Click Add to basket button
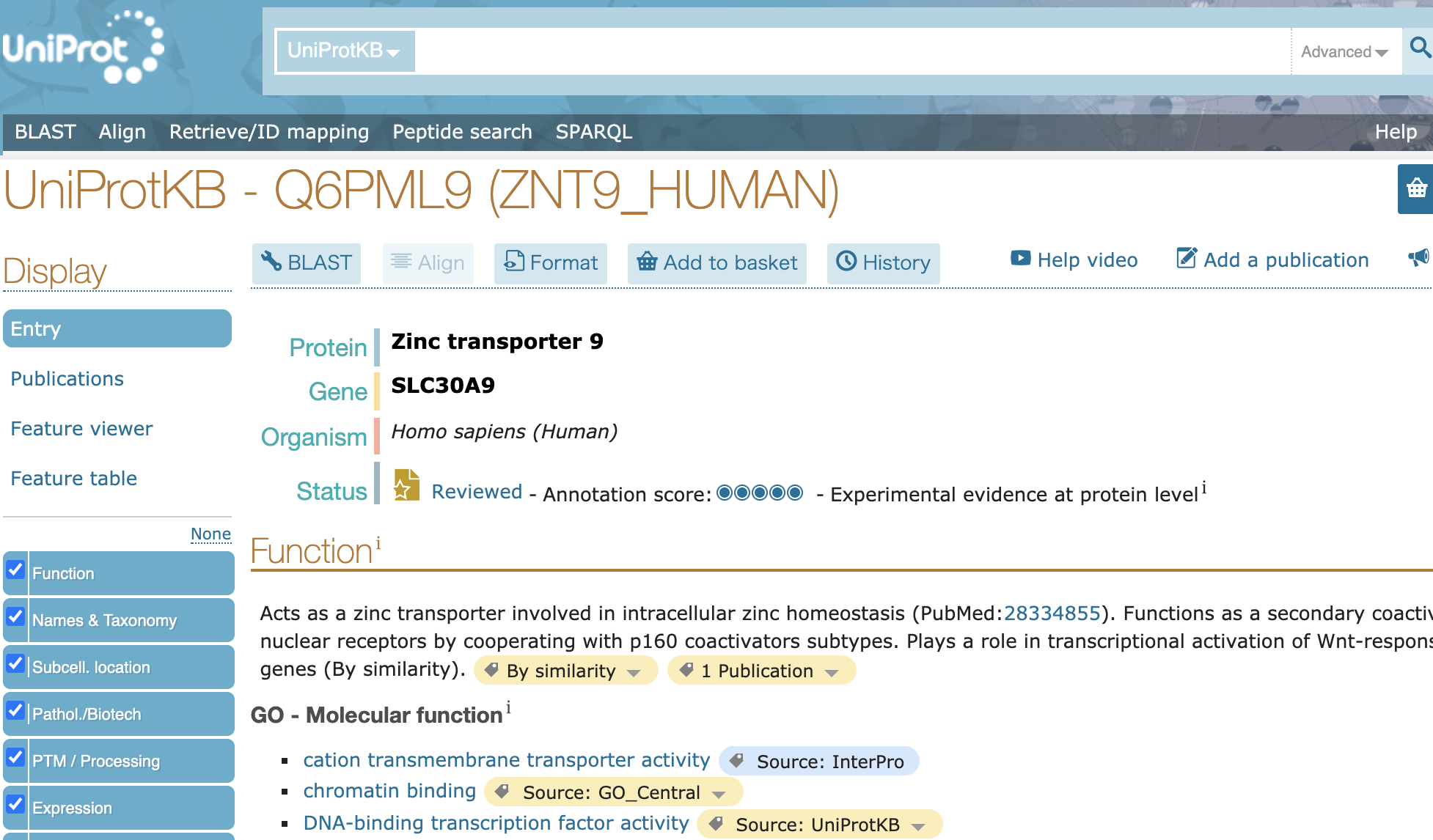The width and height of the screenshot is (1433, 840). click(716, 263)
